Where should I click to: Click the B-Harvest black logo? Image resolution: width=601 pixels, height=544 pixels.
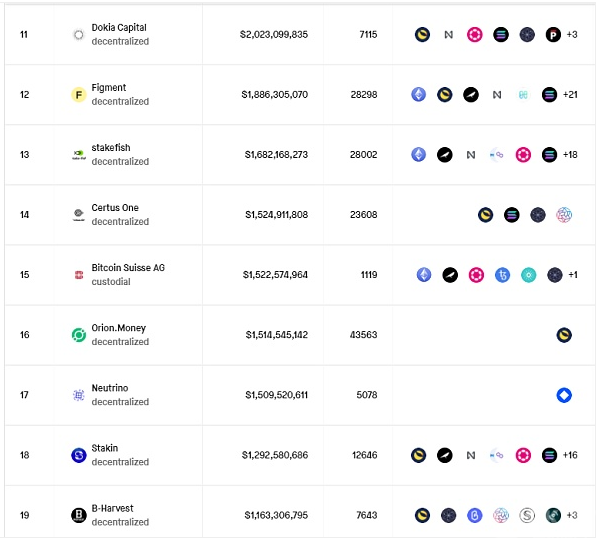79,515
